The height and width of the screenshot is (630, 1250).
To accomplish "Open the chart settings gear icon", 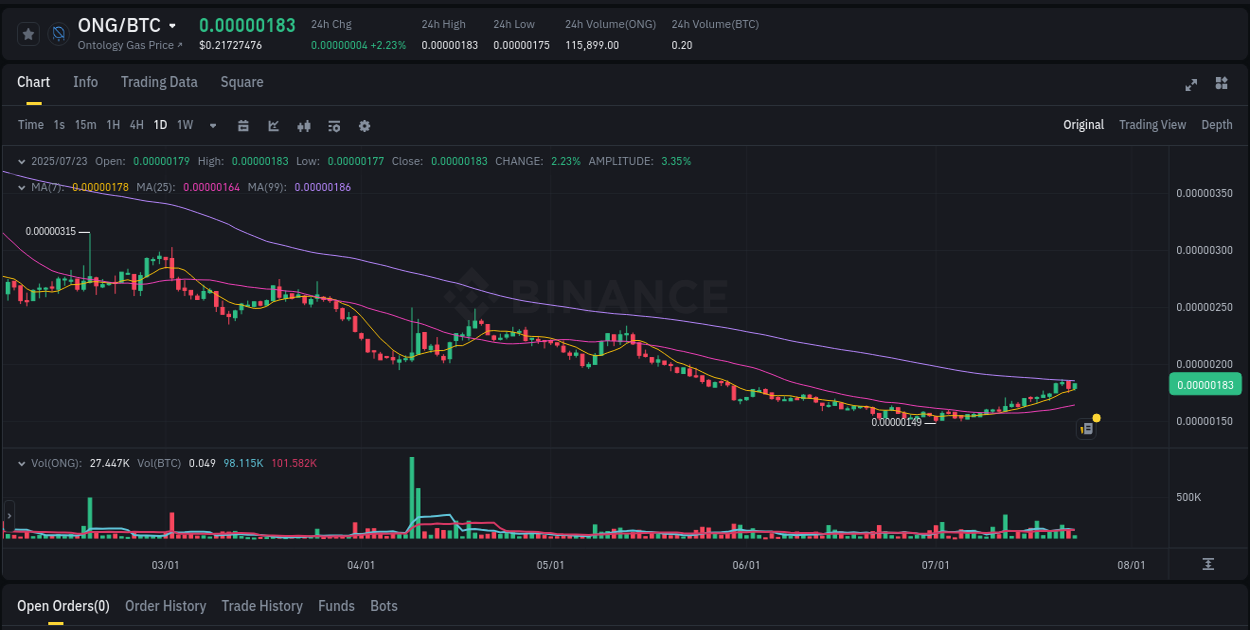I will coord(364,125).
